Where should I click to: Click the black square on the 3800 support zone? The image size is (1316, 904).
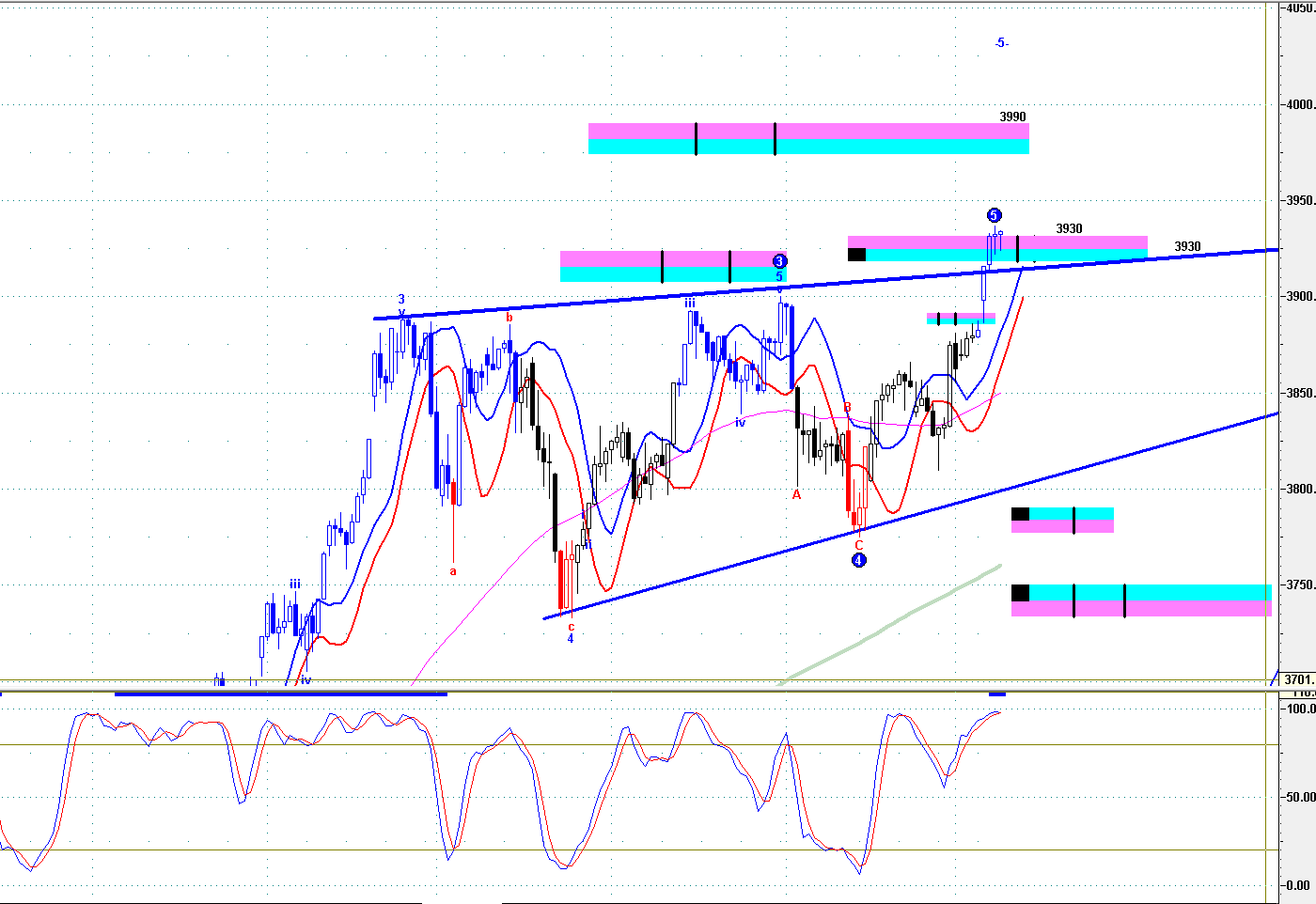click(1020, 514)
